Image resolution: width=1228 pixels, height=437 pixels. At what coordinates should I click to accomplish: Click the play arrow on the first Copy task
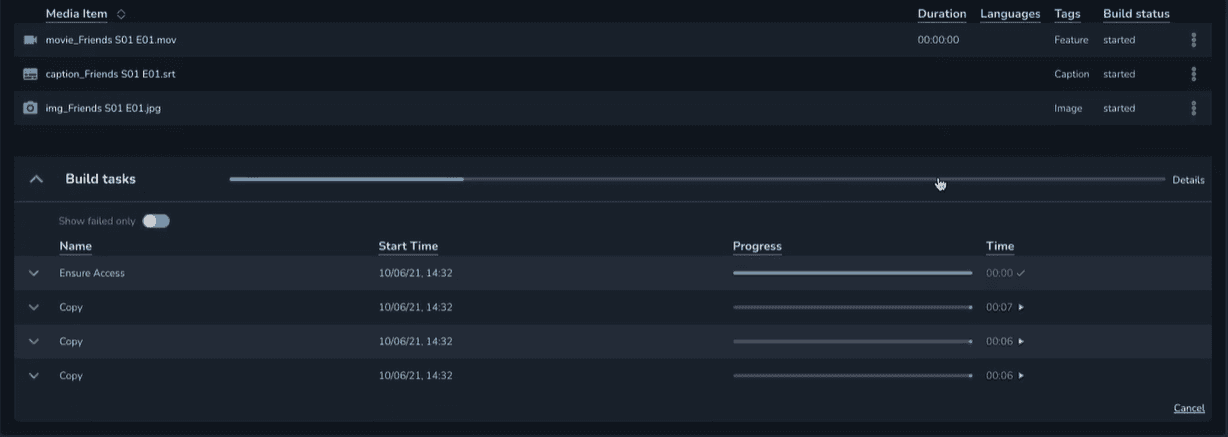[1021, 307]
